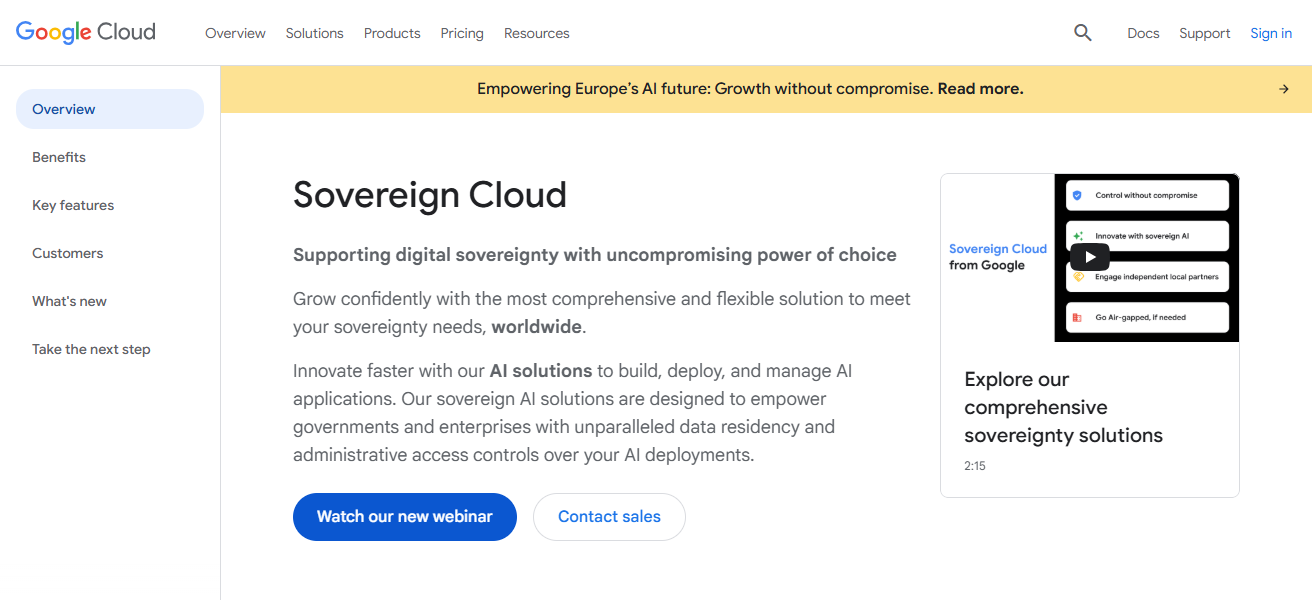Open the Products navigation menu
Screen dimensions: 1312x600
point(391,33)
